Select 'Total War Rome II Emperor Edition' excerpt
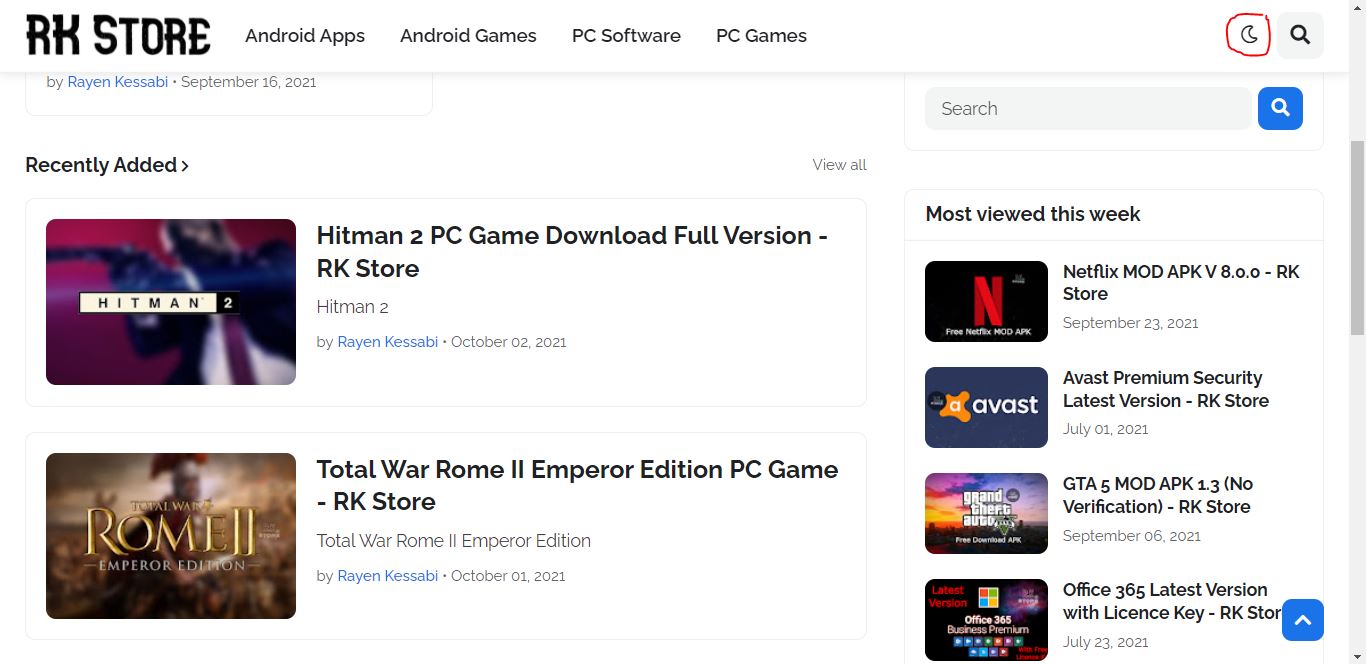Image resolution: width=1366 pixels, height=664 pixels. pyautogui.click(x=453, y=541)
